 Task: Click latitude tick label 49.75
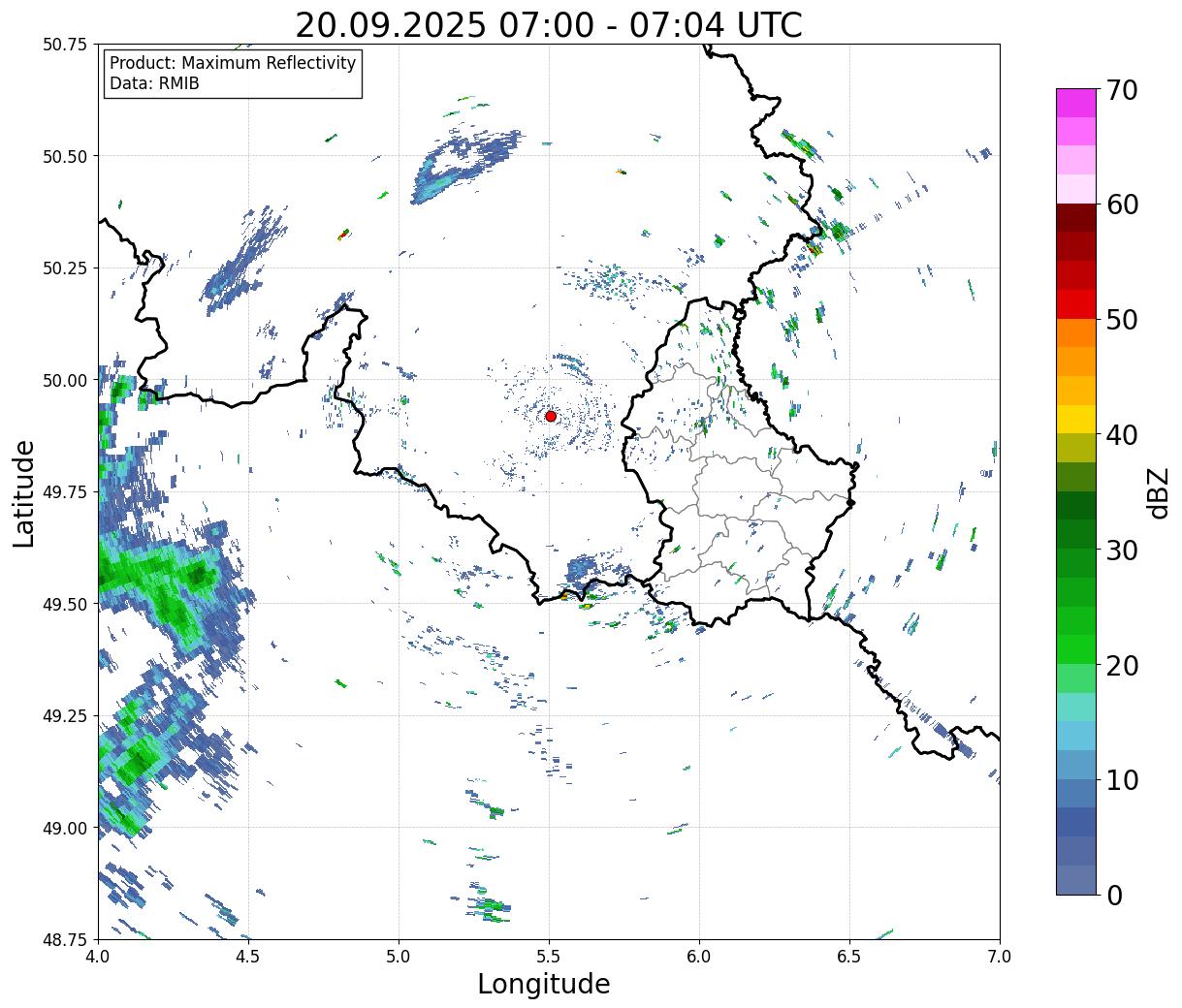tap(65, 492)
